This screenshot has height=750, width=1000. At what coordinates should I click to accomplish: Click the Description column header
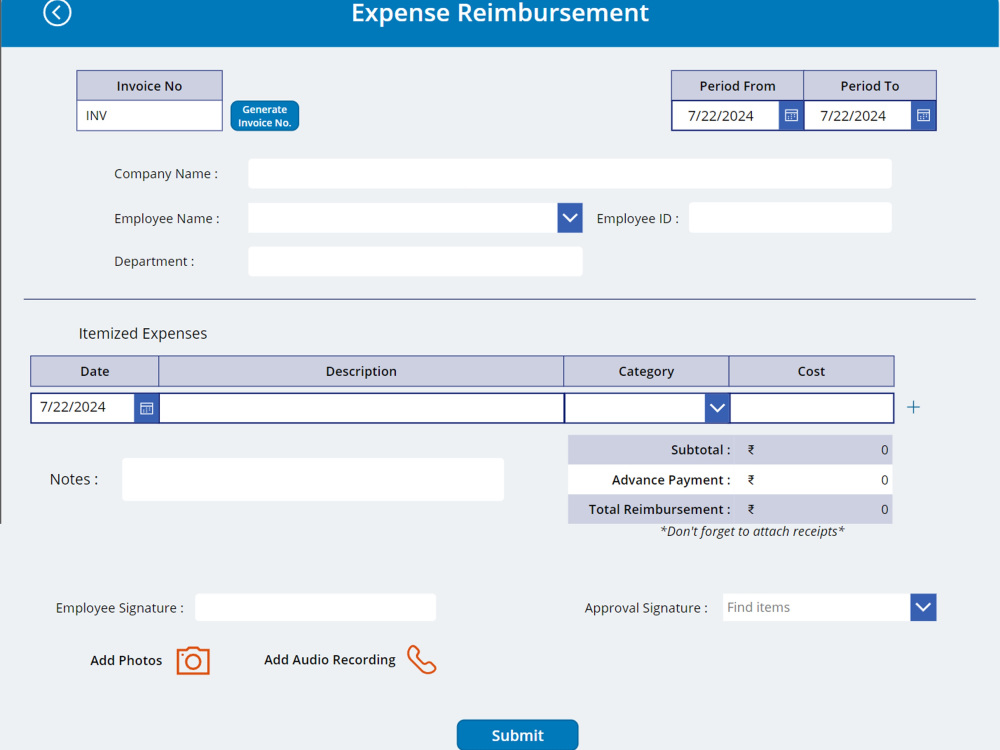pos(361,371)
